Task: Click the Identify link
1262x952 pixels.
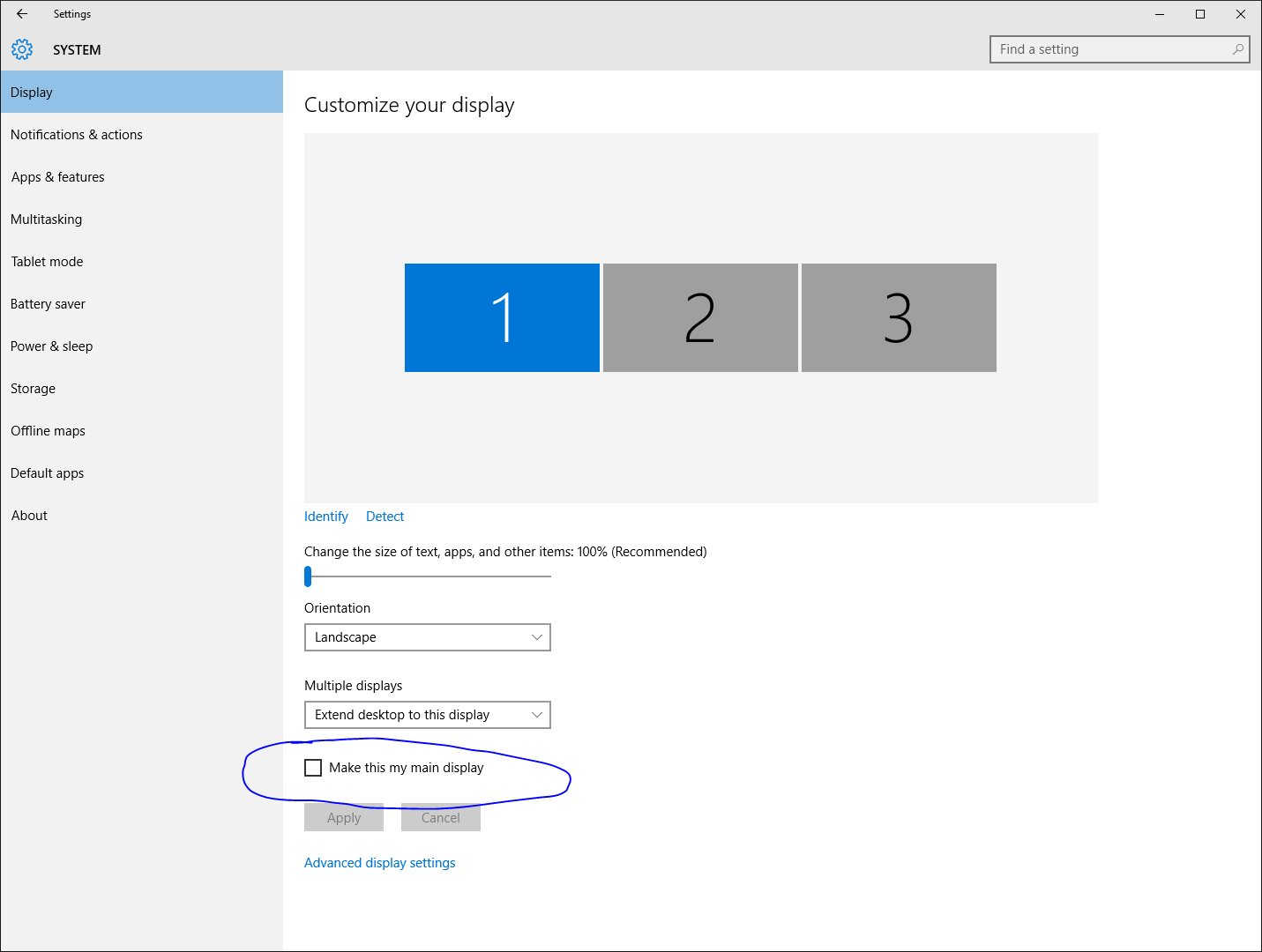Action: click(x=326, y=517)
